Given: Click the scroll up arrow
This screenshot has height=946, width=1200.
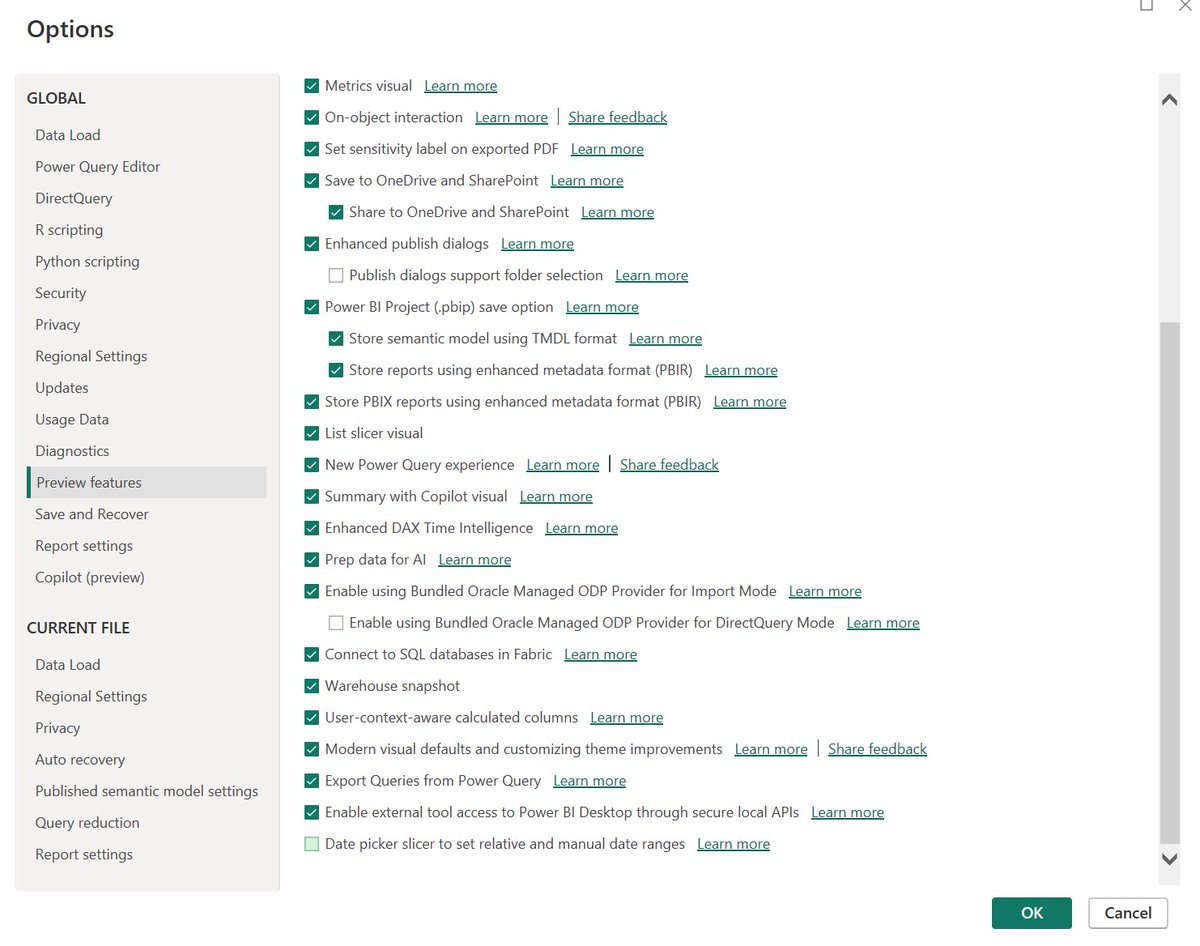Looking at the screenshot, I should 1168,99.
